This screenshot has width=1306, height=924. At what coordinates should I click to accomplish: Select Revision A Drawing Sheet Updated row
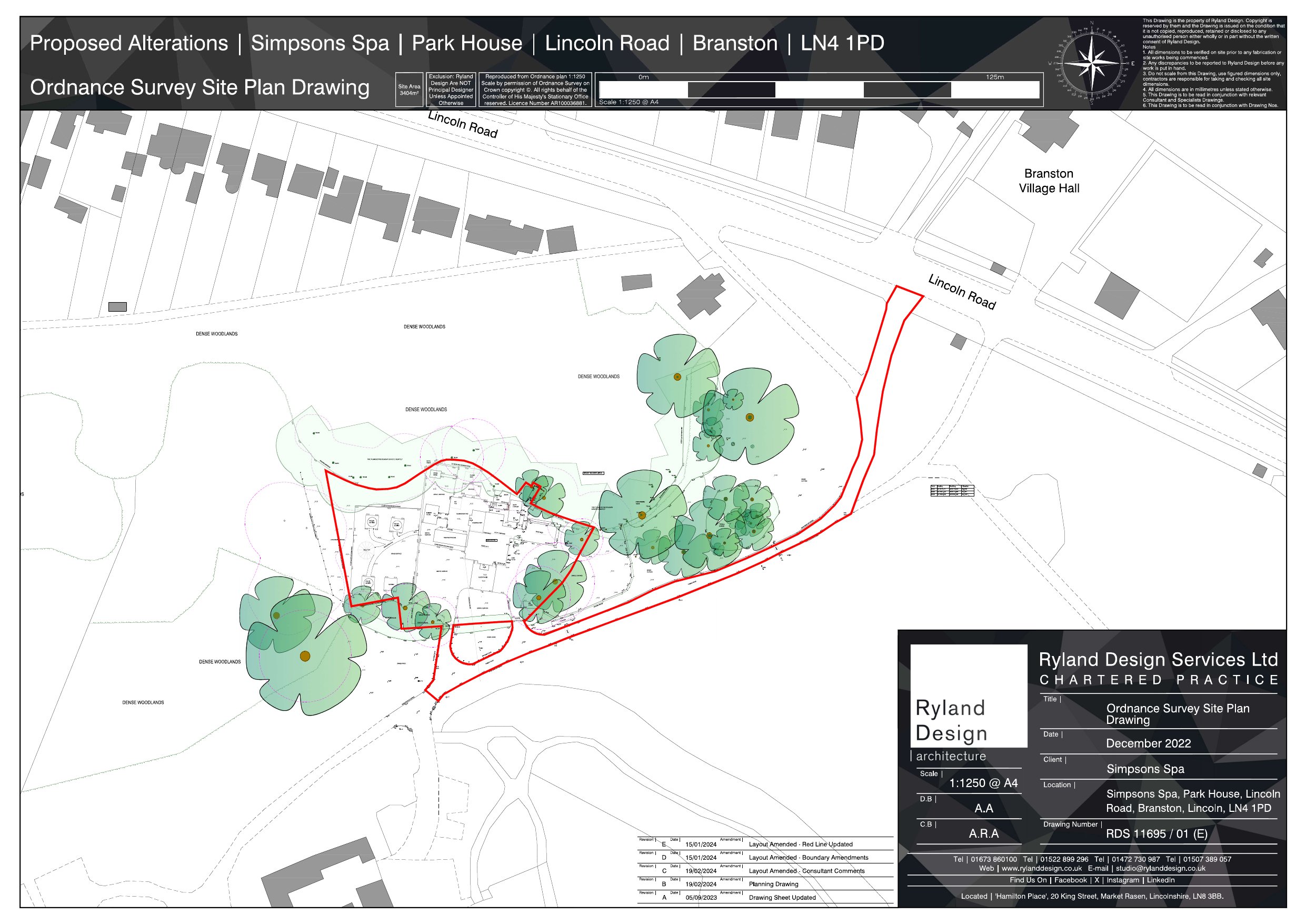coord(782,898)
